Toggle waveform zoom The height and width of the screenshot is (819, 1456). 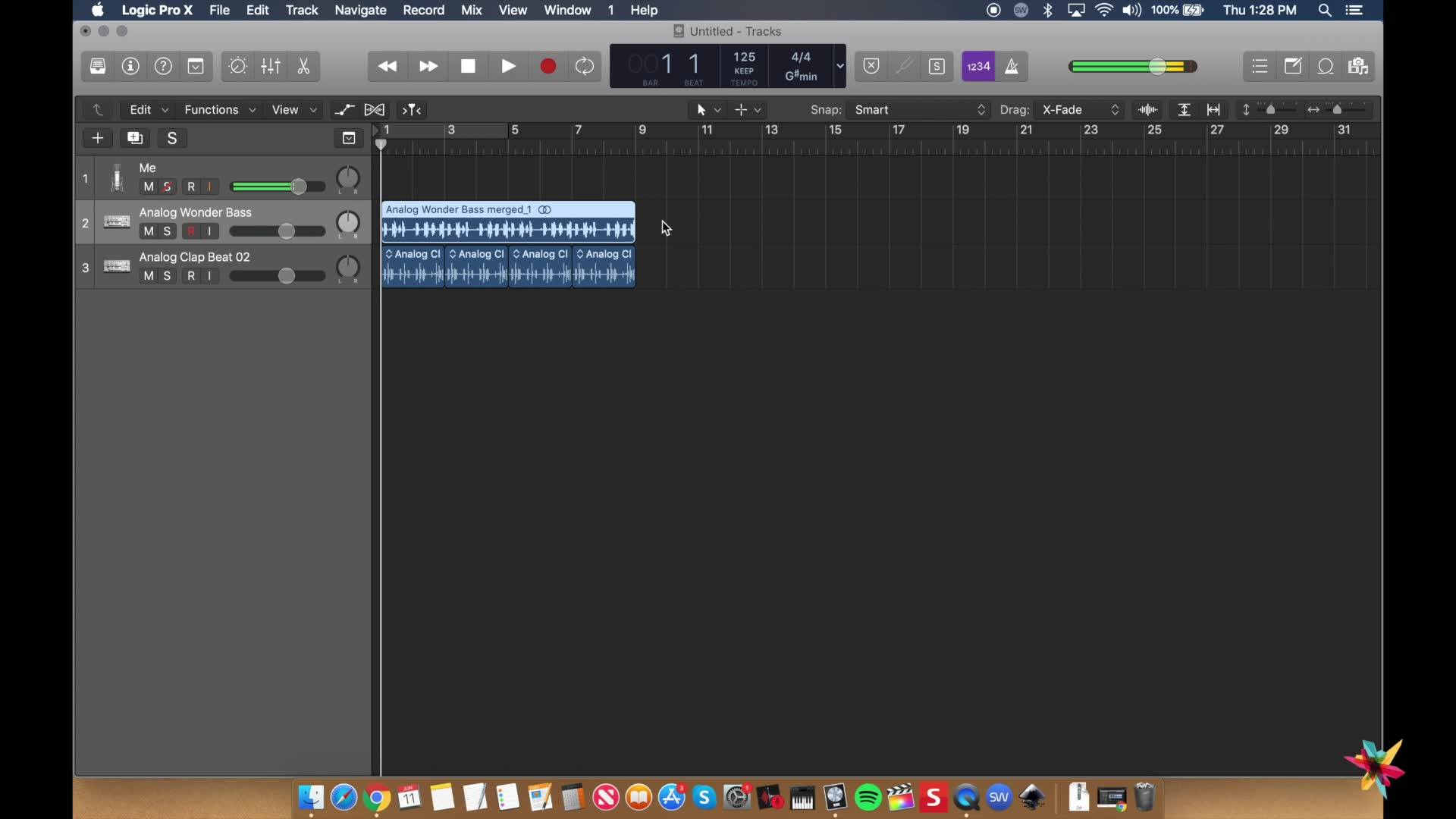click(x=1148, y=110)
